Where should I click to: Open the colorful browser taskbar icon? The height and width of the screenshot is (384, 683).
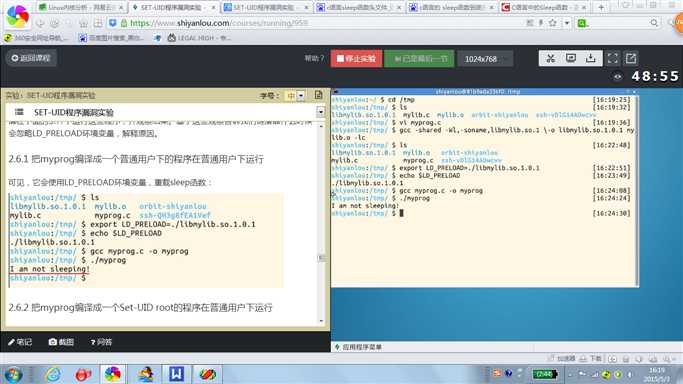pos(112,374)
